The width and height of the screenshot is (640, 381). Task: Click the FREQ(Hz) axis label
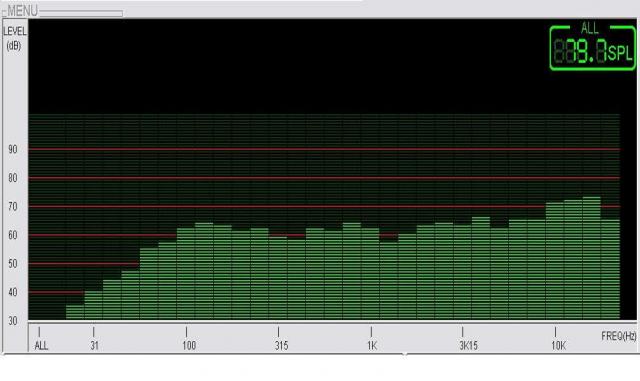618,336
